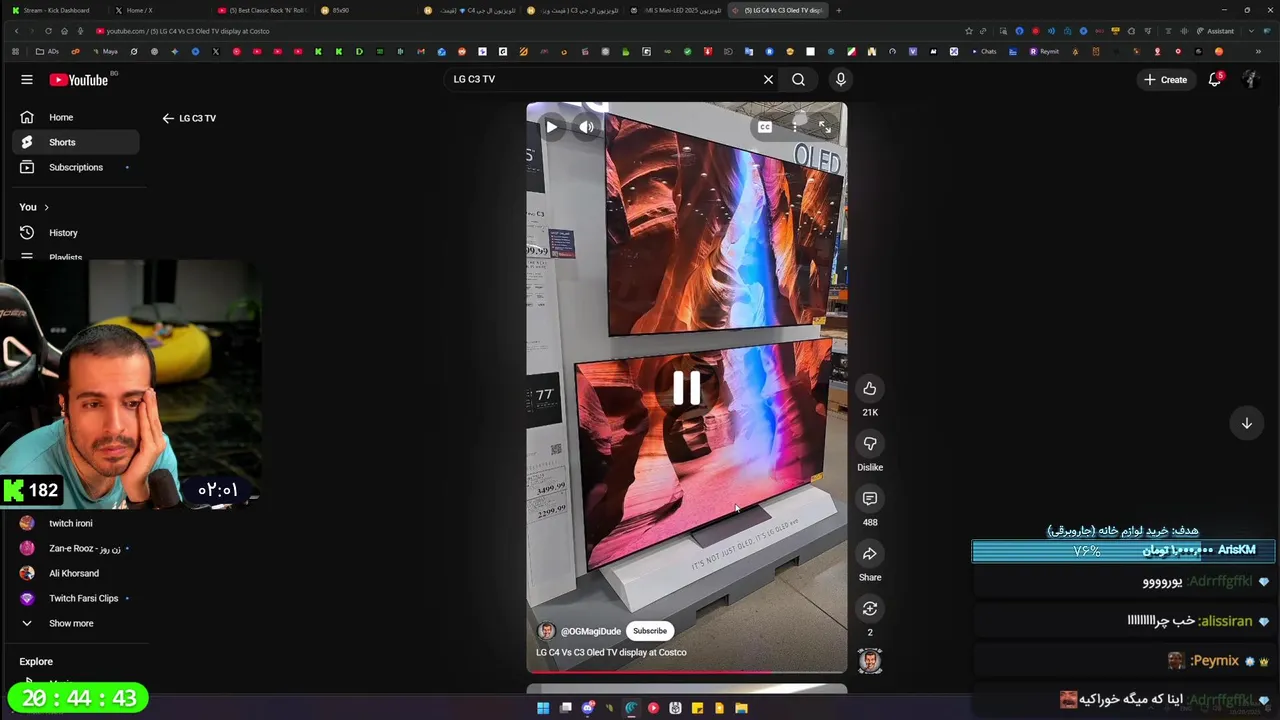Open History in the sidebar
The height and width of the screenshot is (720, 1280).
pyautogui.click(x=76, y=232)
